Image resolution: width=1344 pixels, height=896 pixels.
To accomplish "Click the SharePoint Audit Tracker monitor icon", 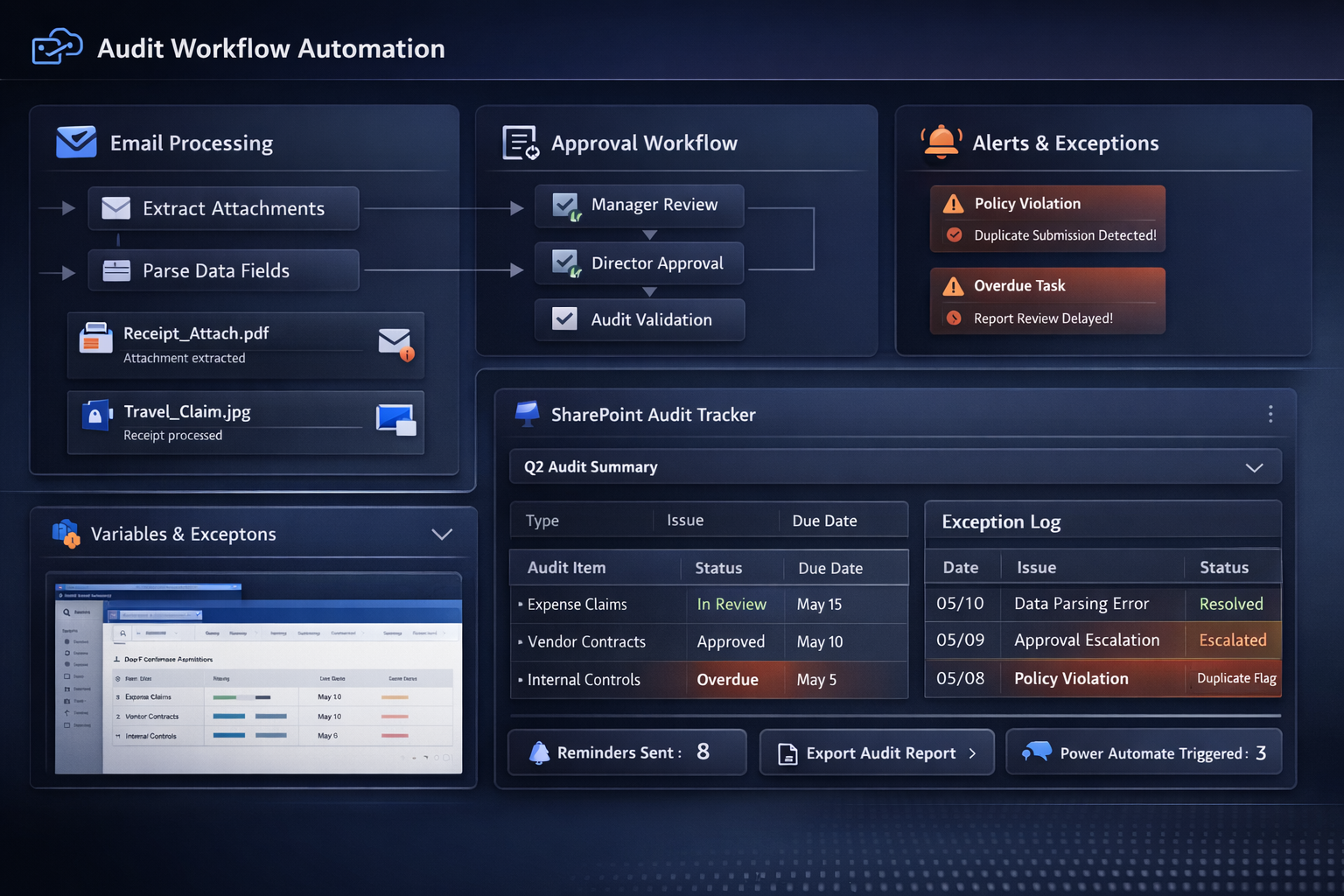I will pos(527,413).
